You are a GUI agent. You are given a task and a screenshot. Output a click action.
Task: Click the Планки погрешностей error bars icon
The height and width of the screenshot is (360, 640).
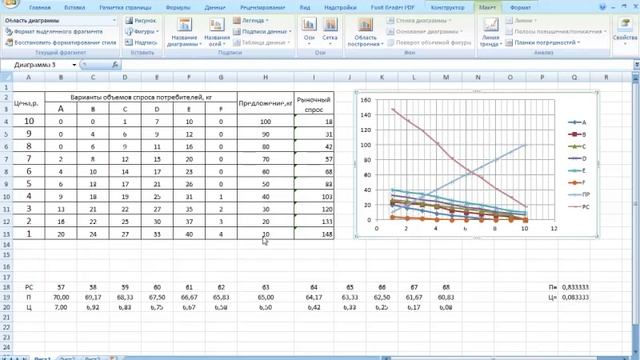tap(509, 42)
